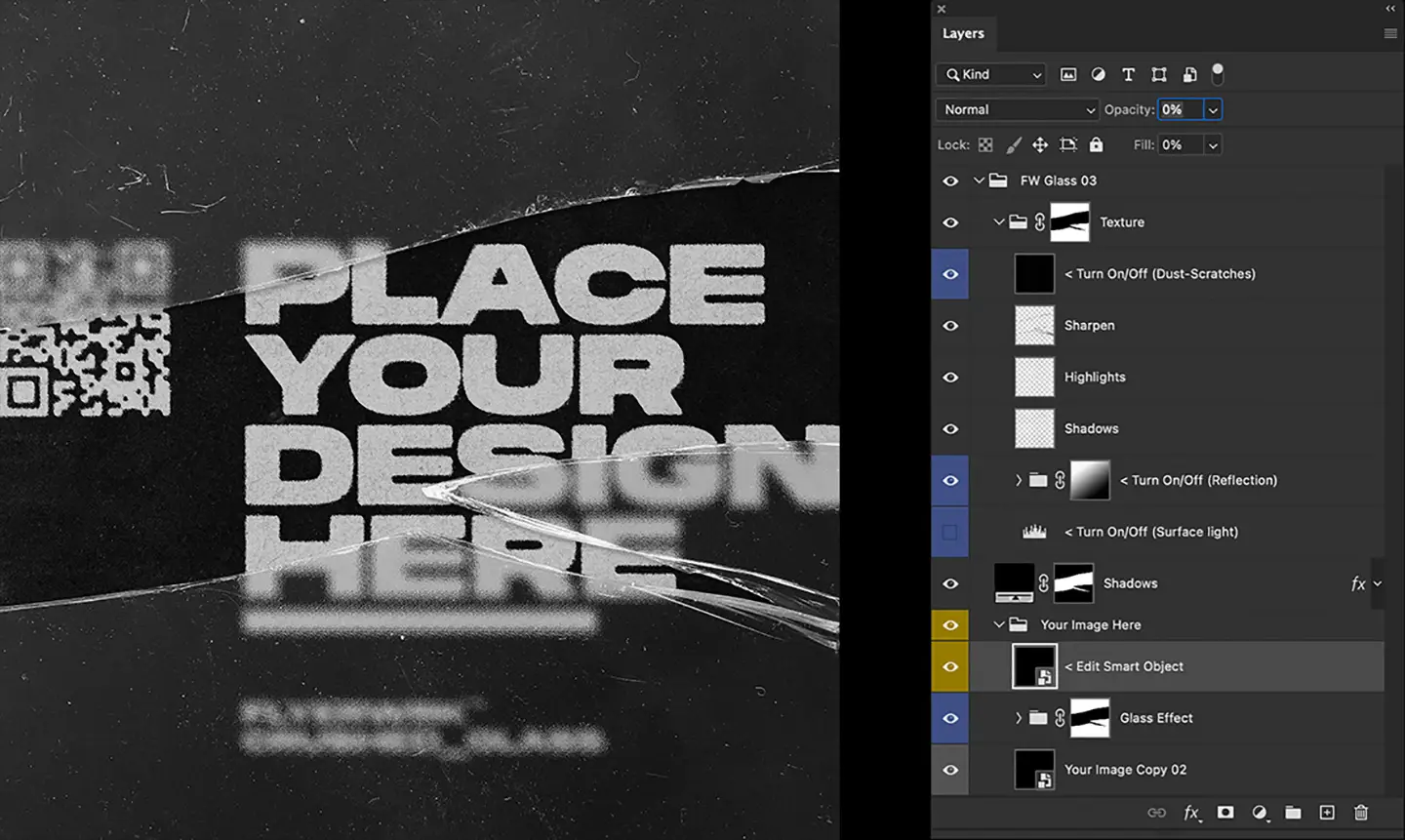Click mask link chain on Glass Effect group
This screenshot has width=1405, height=840.
(1060, 718)
